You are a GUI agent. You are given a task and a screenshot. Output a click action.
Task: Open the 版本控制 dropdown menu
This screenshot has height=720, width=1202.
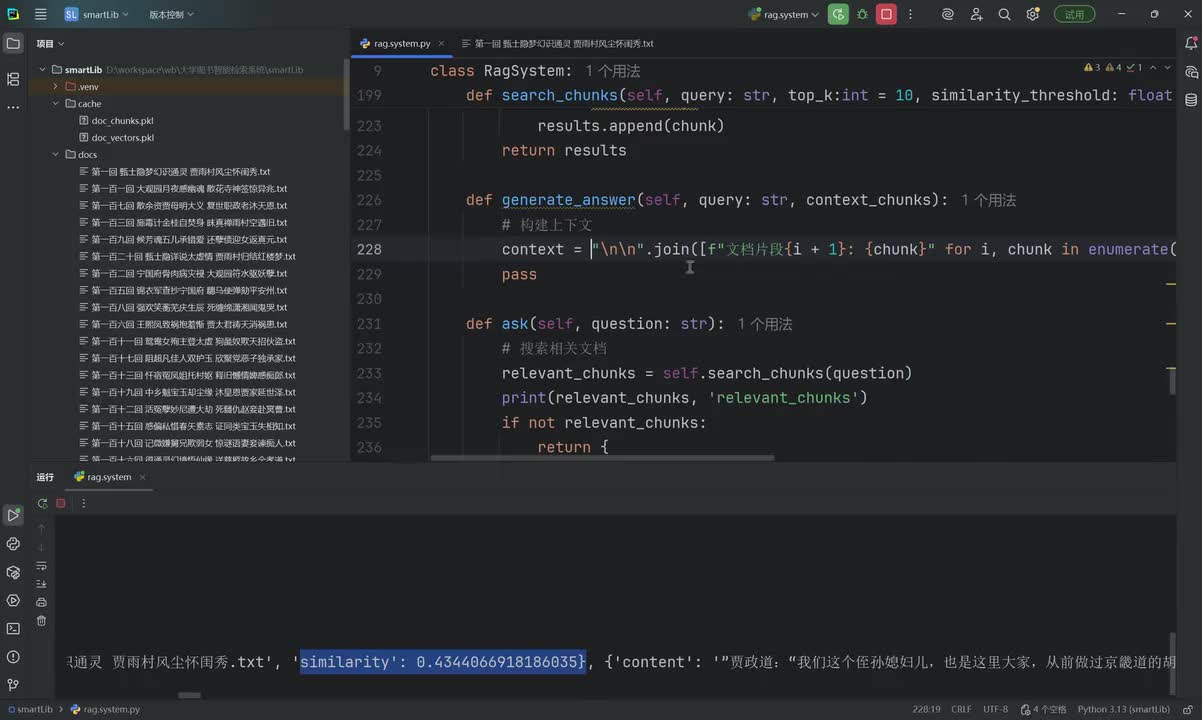coord(171,14)
